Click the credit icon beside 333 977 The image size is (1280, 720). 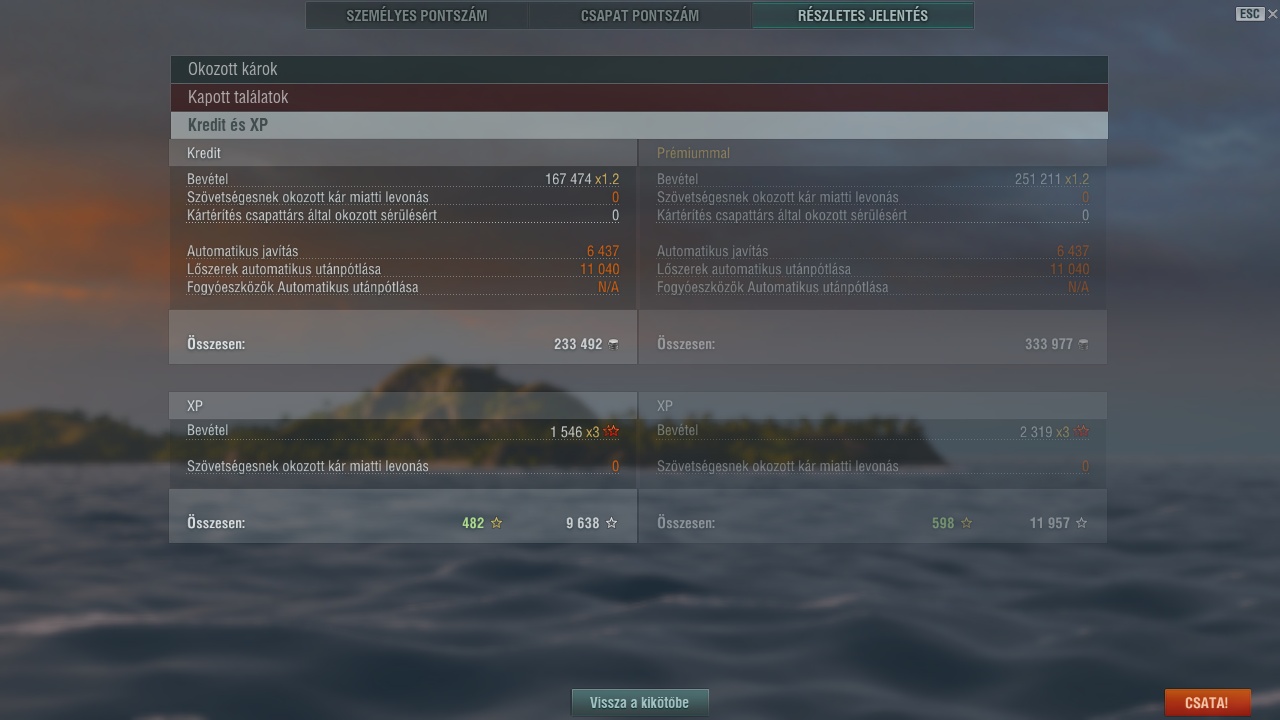click(x=1083, y=344)
